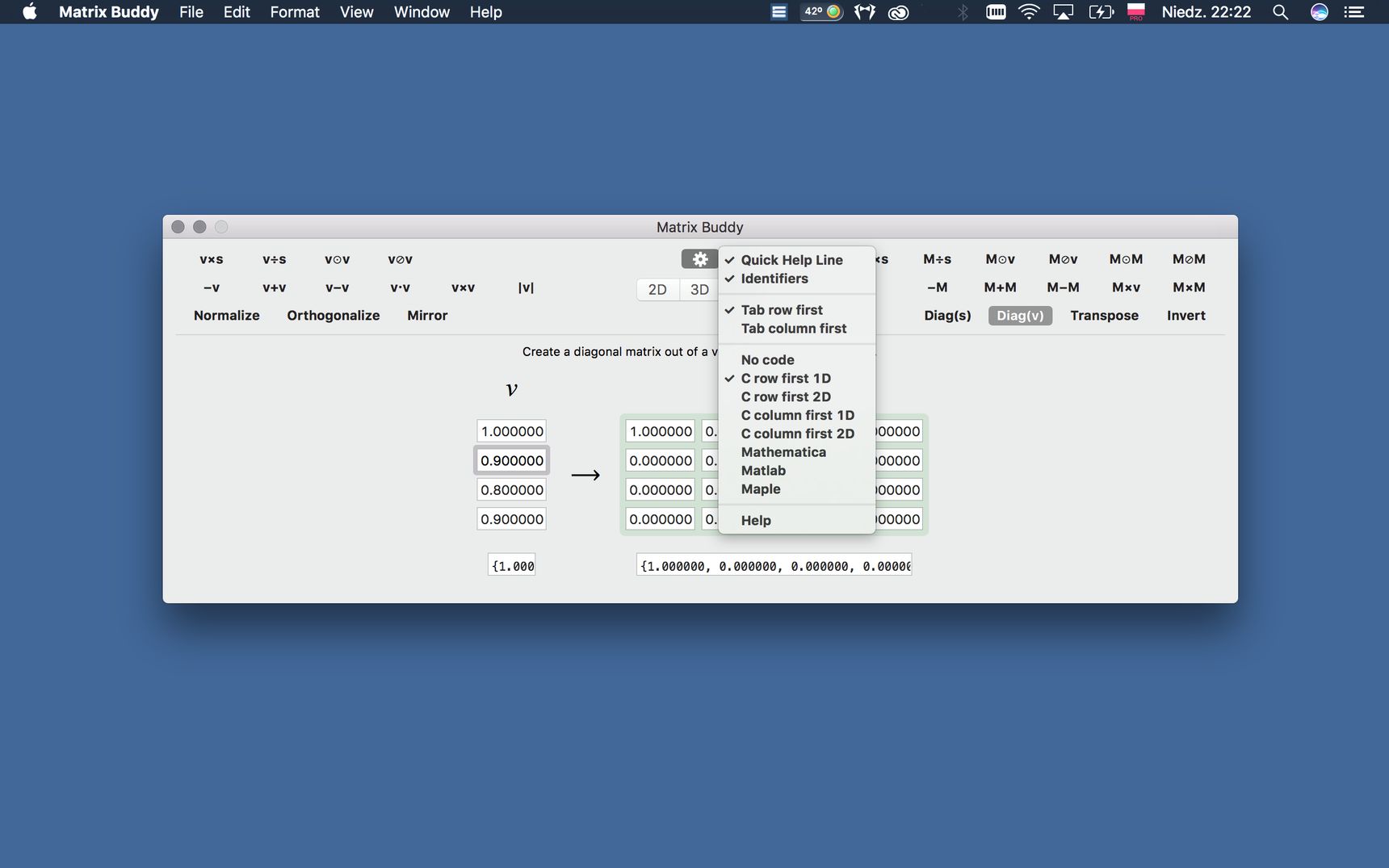This screenshot has height=868, width=1389.
Task: Open the File menu
Action: [191, 12]
